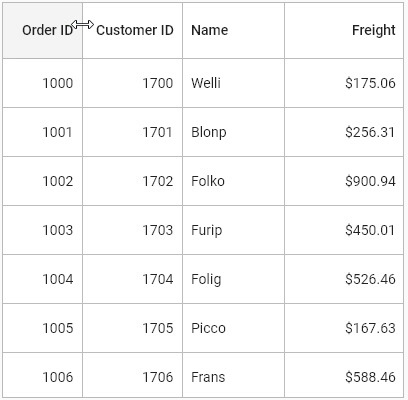Click the $175.06 freight cell
This screenshot has width=408, height=400.
pyautogui.click(x=344, y=83)
